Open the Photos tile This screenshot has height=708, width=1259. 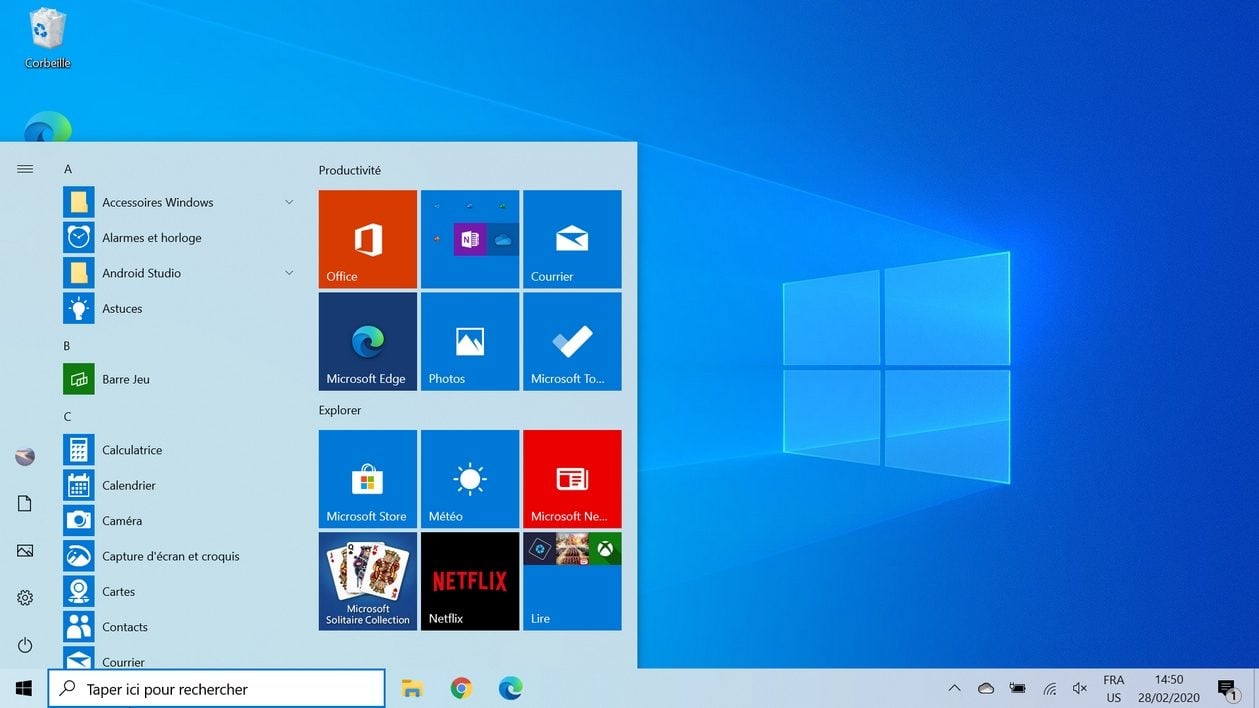[470, 341]
